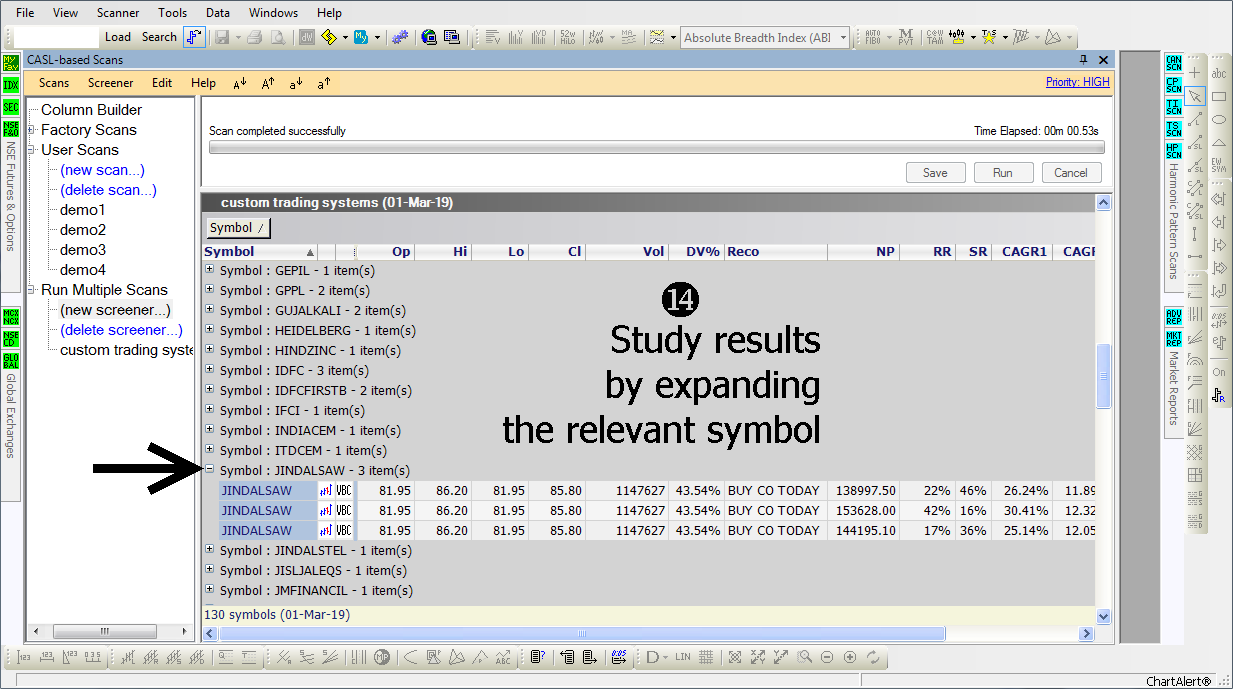Click the LIN scale icon in bottom toolbar
This screenshot has width=1233, height=689.
[683, 657]
